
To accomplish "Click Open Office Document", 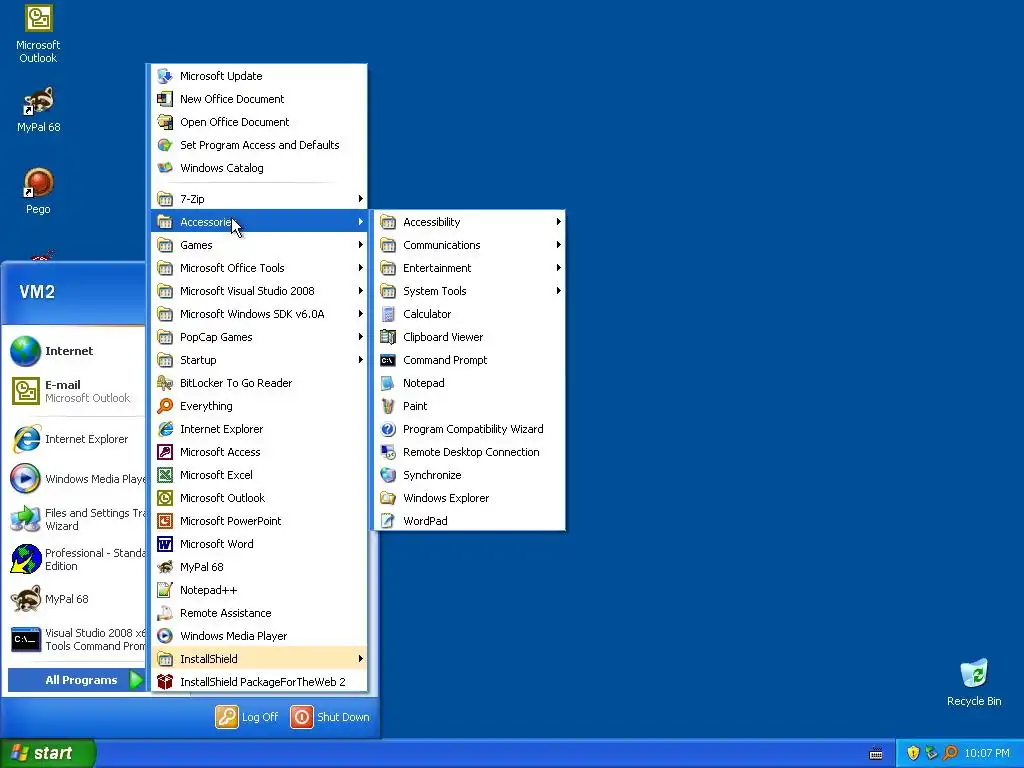I will [259, 122].
